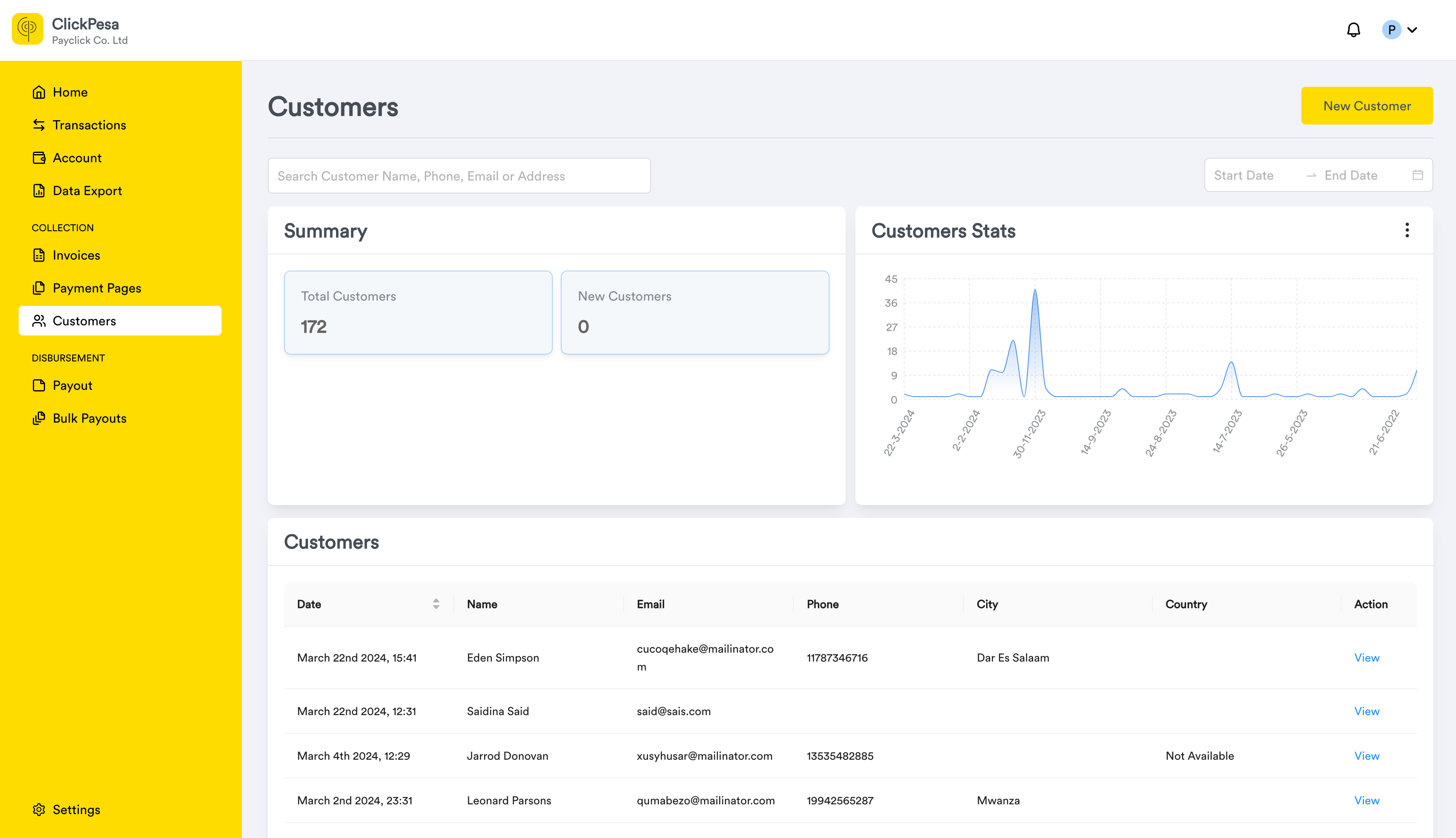Click the Customers people icon
Screen dimensions: 1456x838
coord(39,320)
